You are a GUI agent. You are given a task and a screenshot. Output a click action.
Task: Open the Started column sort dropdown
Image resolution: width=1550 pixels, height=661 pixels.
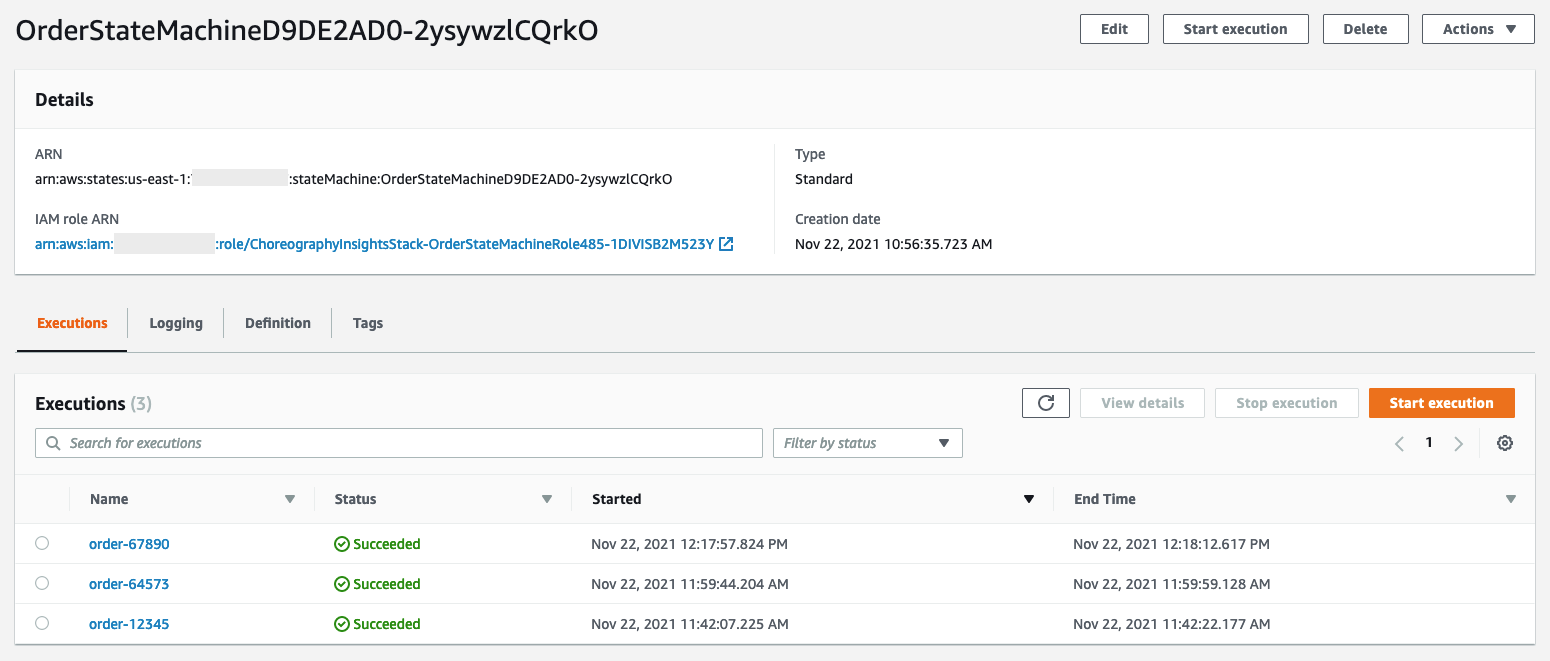1028,498
